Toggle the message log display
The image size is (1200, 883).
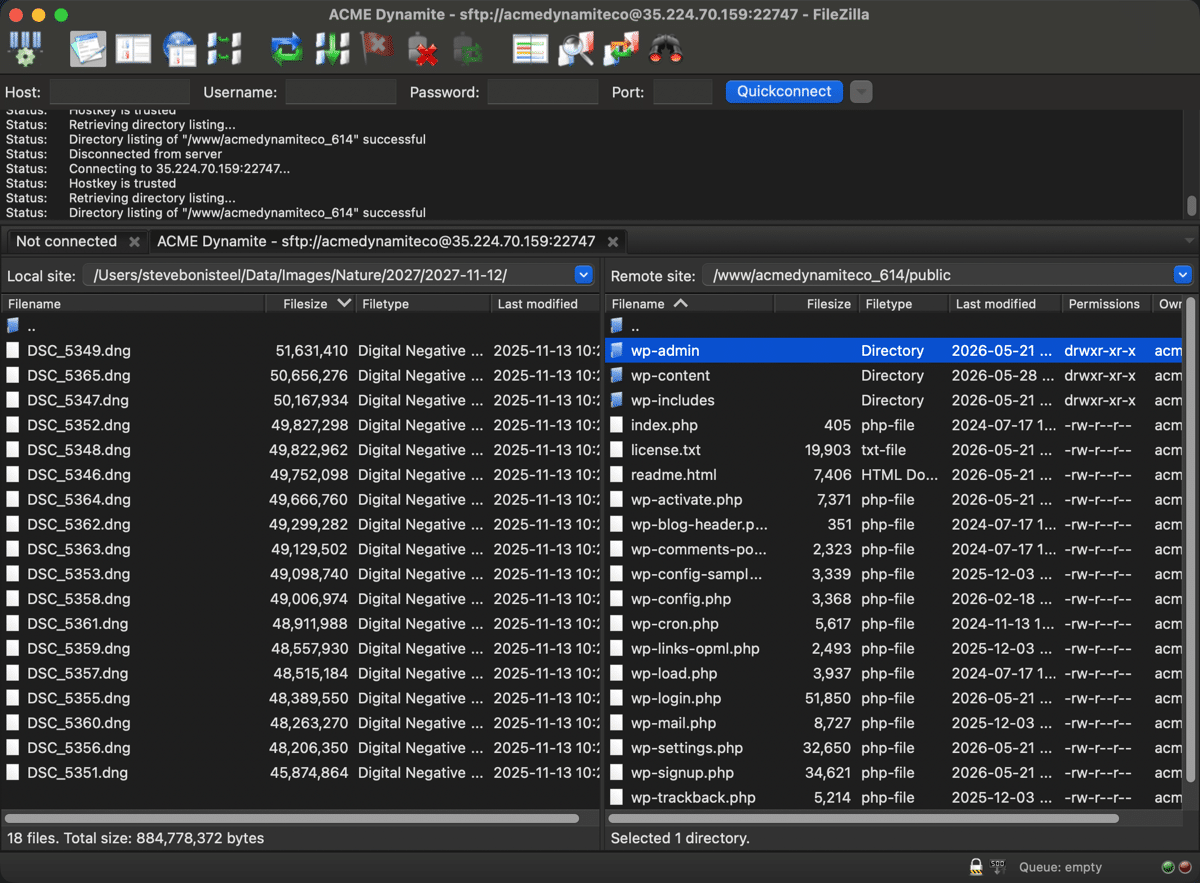click(88, 48)
